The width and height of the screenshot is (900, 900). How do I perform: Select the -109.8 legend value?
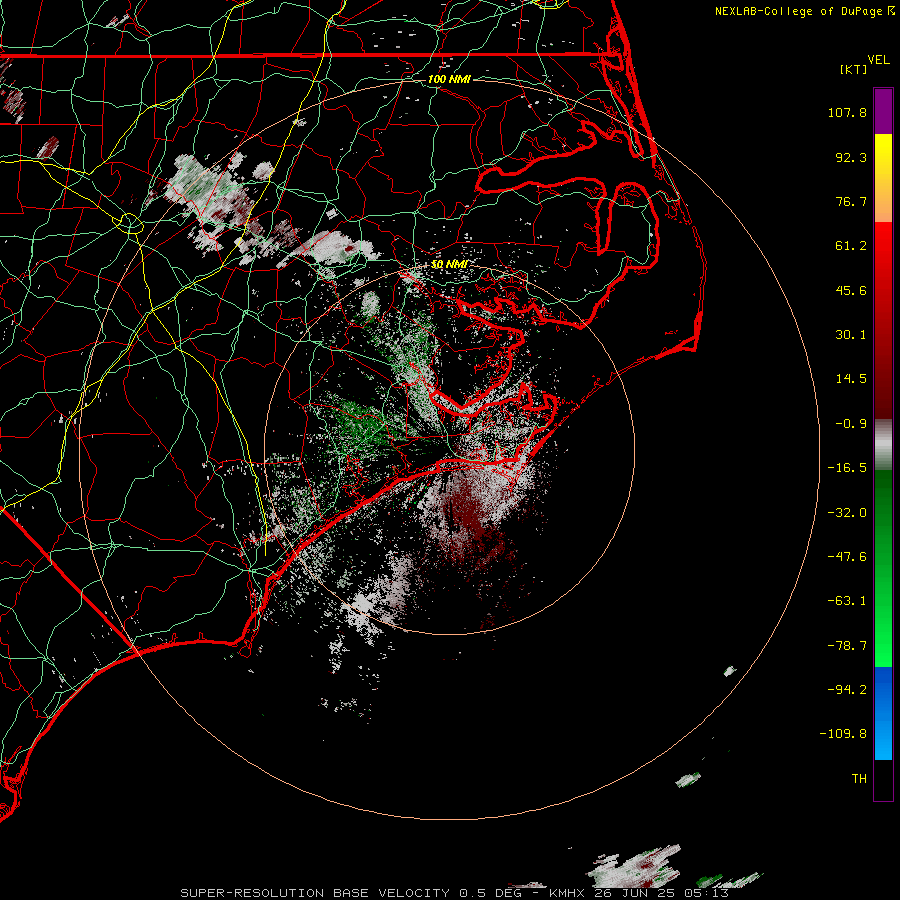click(x=844, y=734)
